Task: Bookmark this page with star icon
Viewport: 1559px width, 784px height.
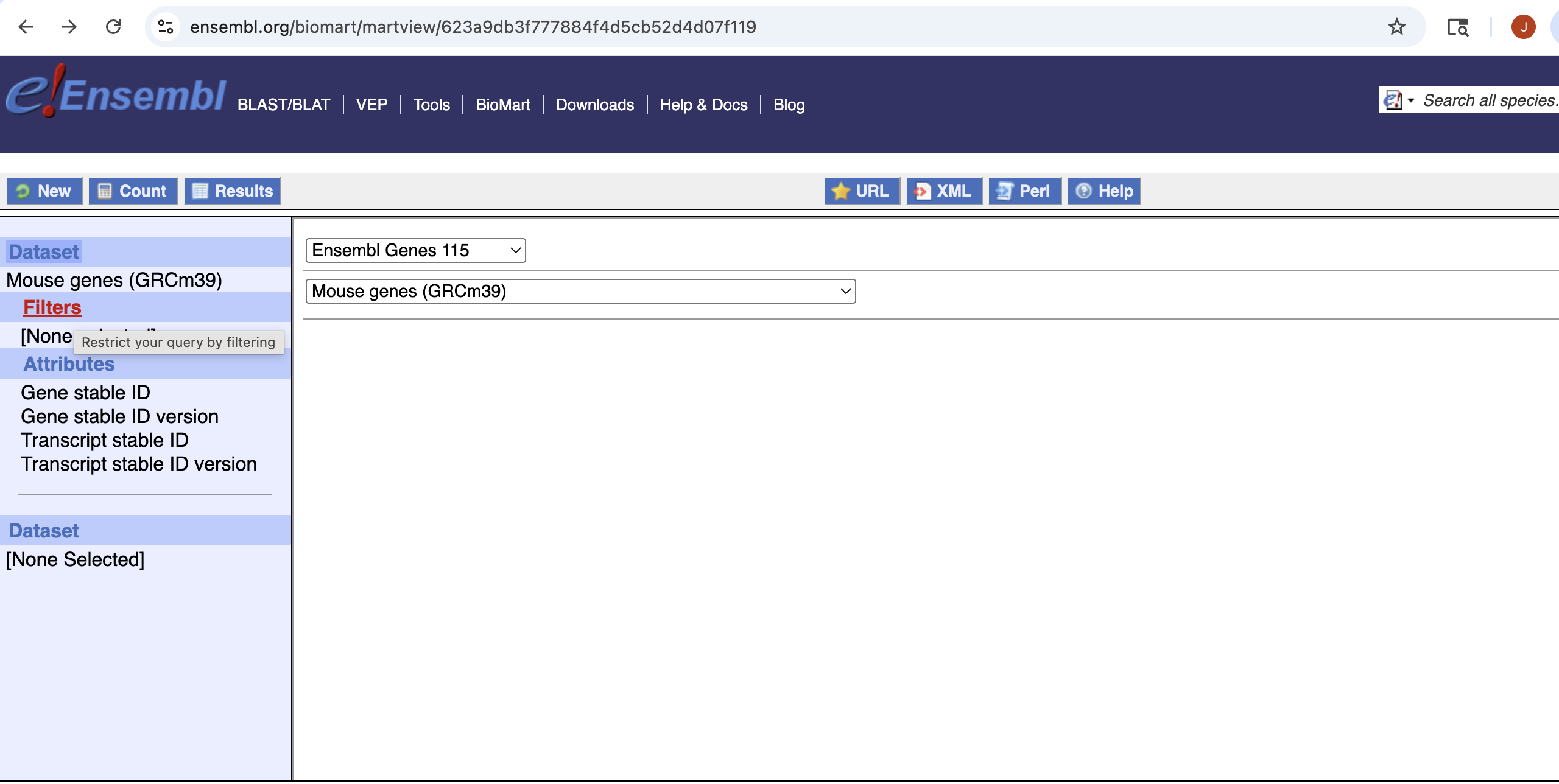Action: (x=1396, y=27)
